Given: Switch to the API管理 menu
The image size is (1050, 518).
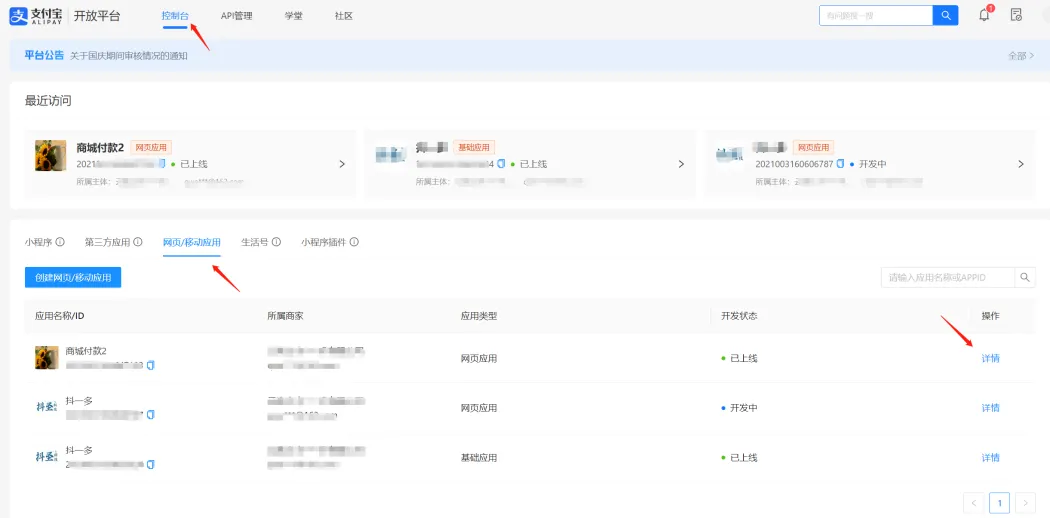Looking at the screenshot, I should pyautogui.click(x=236, y=16).
